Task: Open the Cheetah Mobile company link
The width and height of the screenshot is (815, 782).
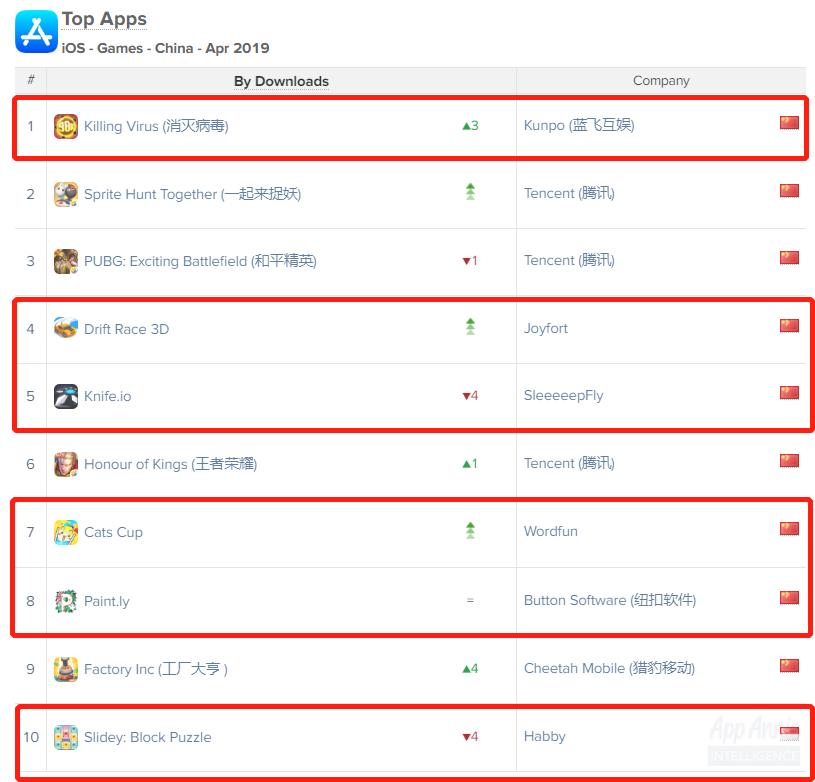Action: (609, 668)
